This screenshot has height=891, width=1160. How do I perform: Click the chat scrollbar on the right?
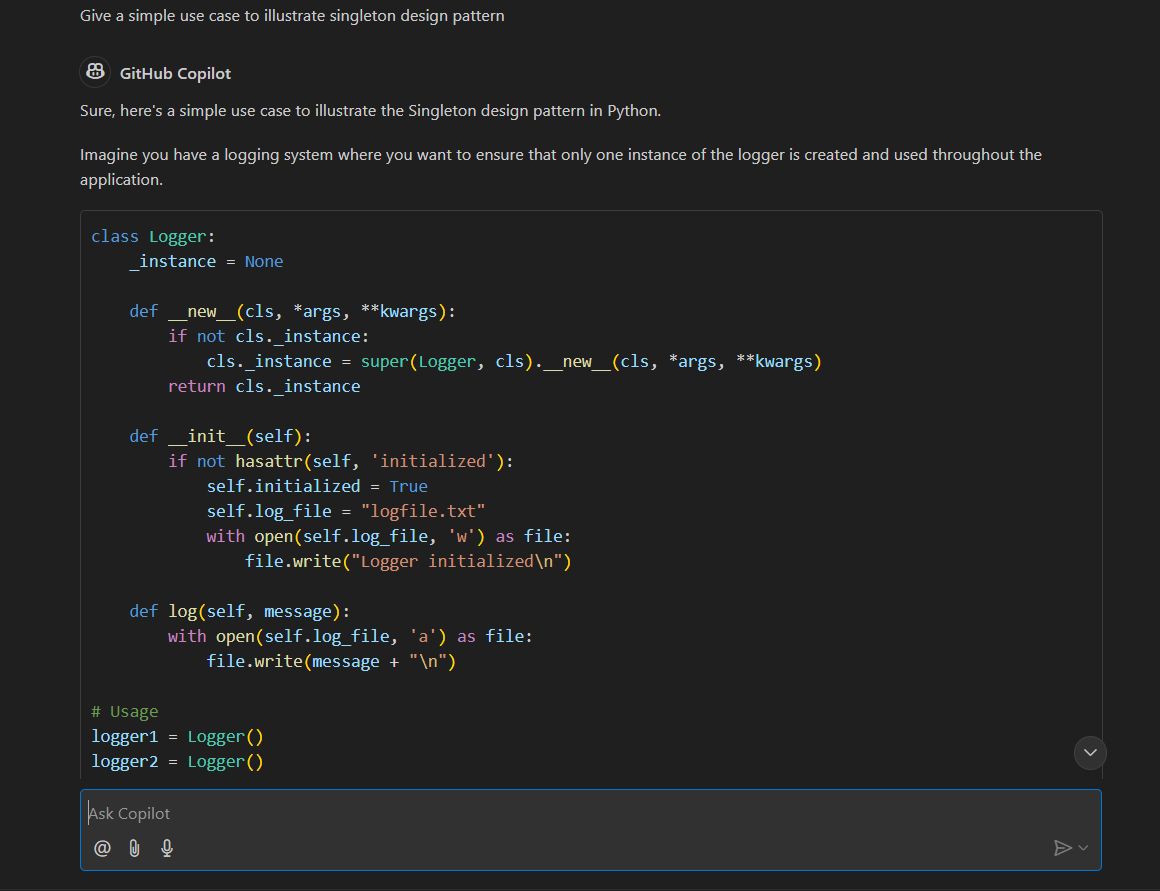[x=1152, y=400]
